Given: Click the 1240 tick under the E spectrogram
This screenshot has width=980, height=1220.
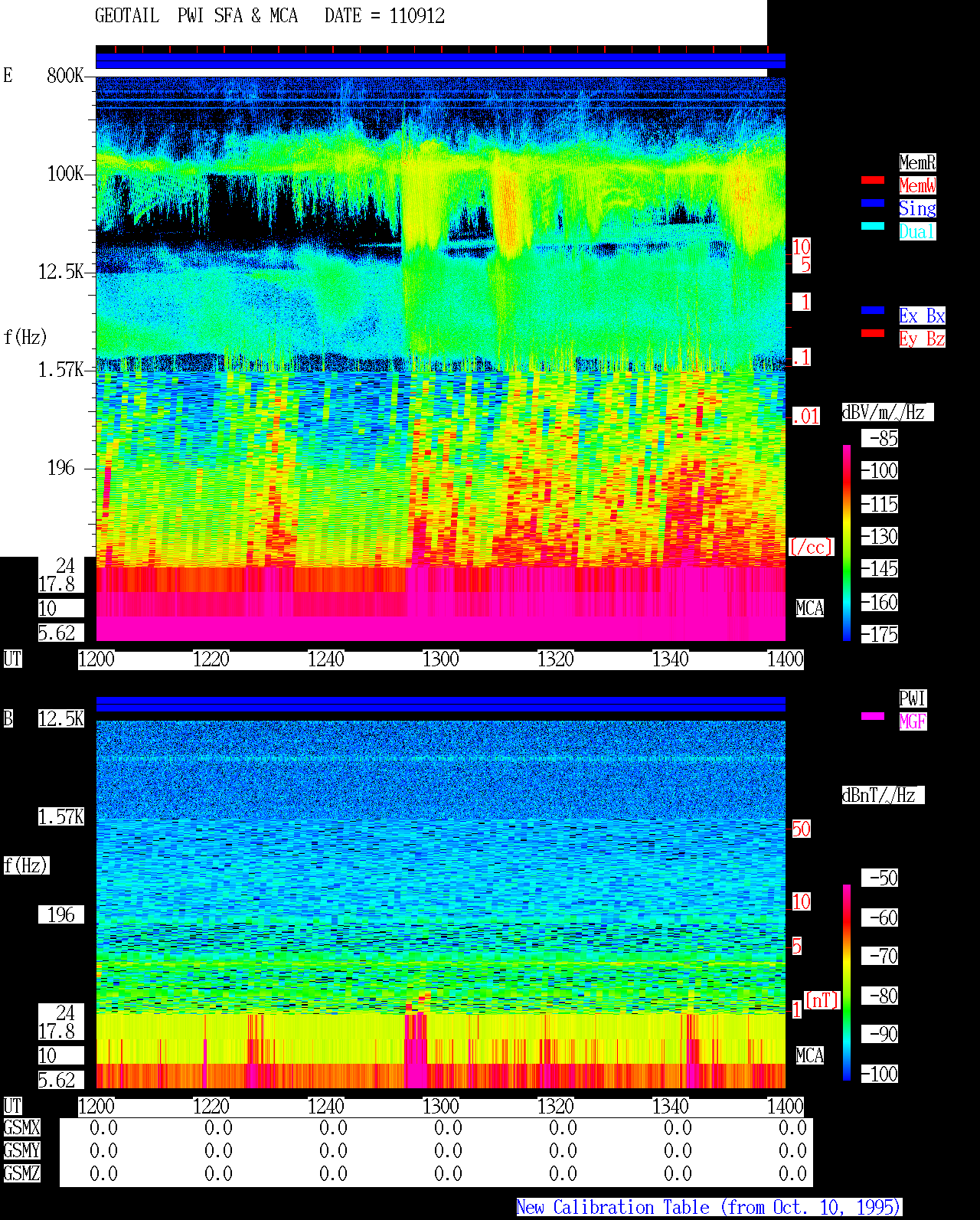Looking at the screenshot, I should pyautogui.click(x=325, y=659).
